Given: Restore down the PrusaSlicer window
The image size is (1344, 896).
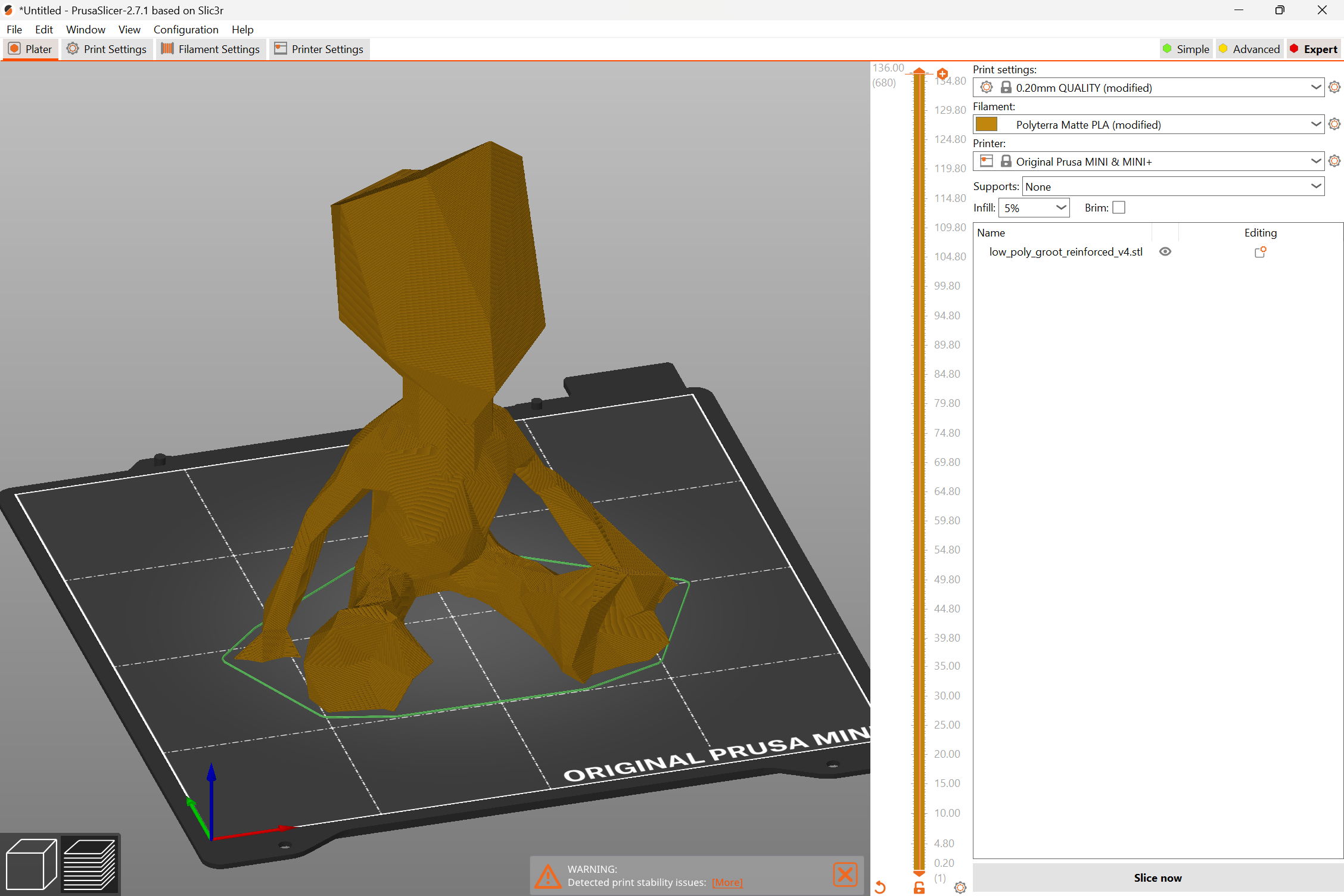Looking at the screenshot, I should (1280, 10).
